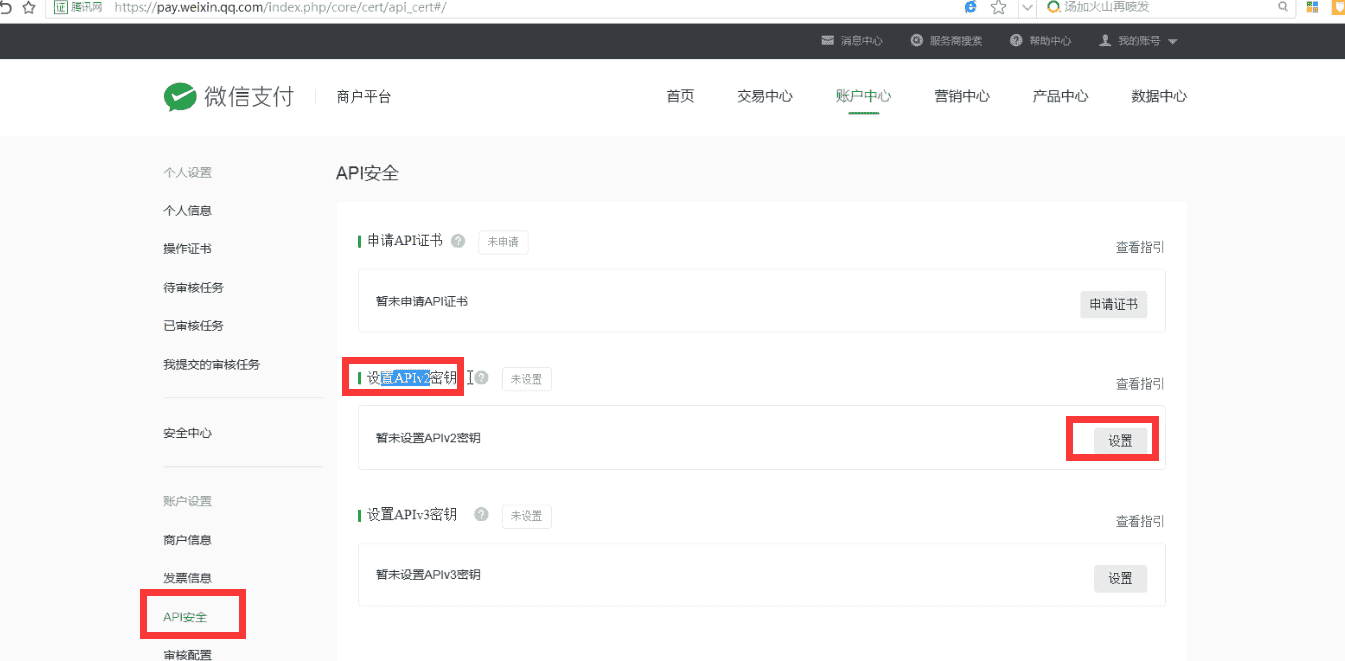The image size is (1345, 661).
Task: Select 营销中心 from the top navigation
Action: pyautogui.click(x=961, y=96)
